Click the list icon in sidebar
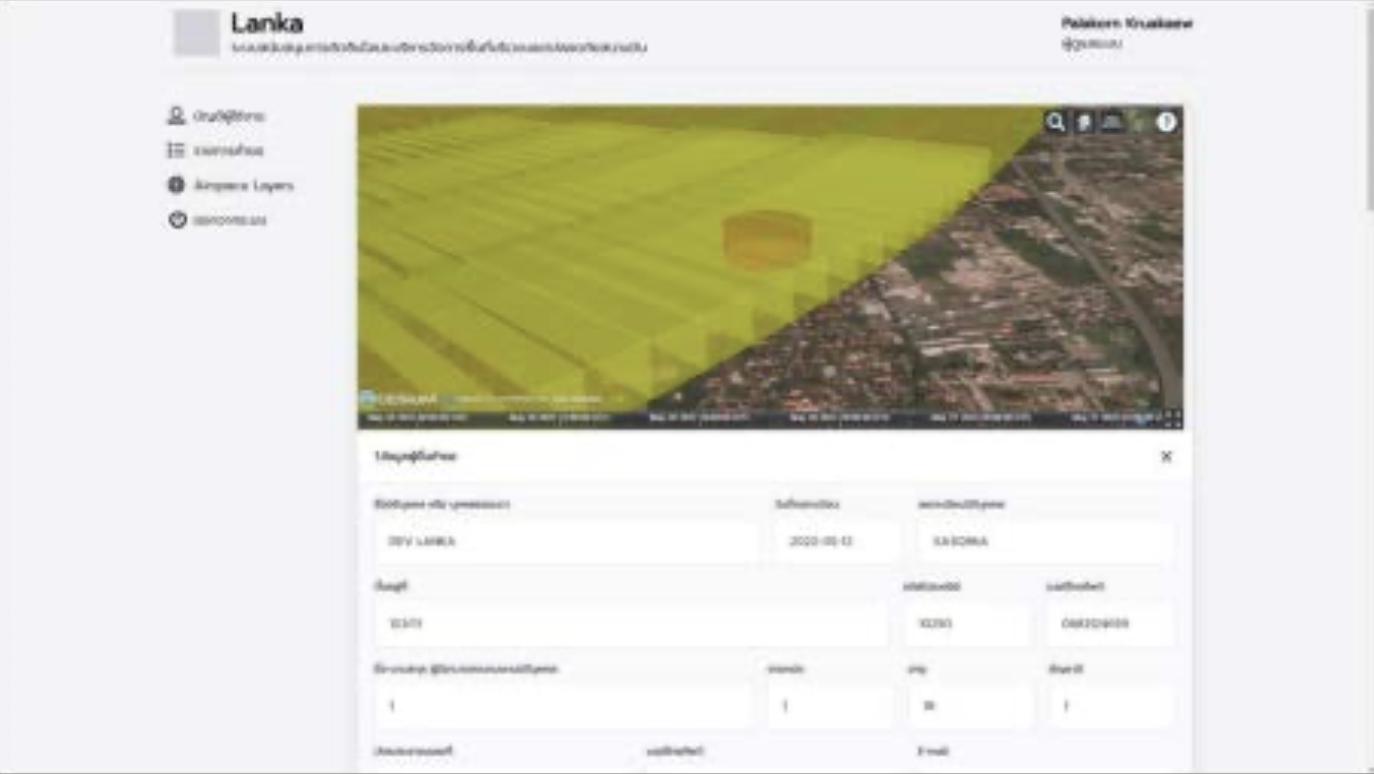 pos(177,150)
